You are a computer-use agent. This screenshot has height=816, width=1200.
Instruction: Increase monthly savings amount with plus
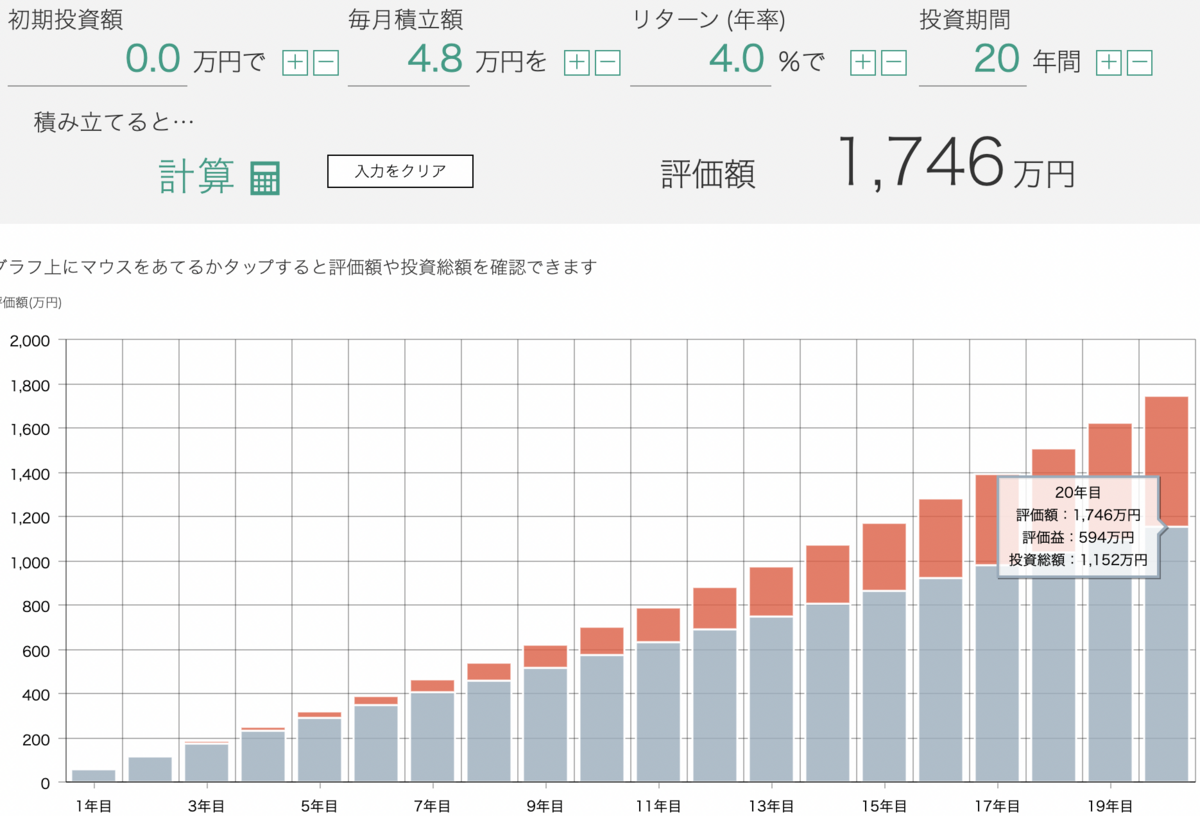pos(577,63)
